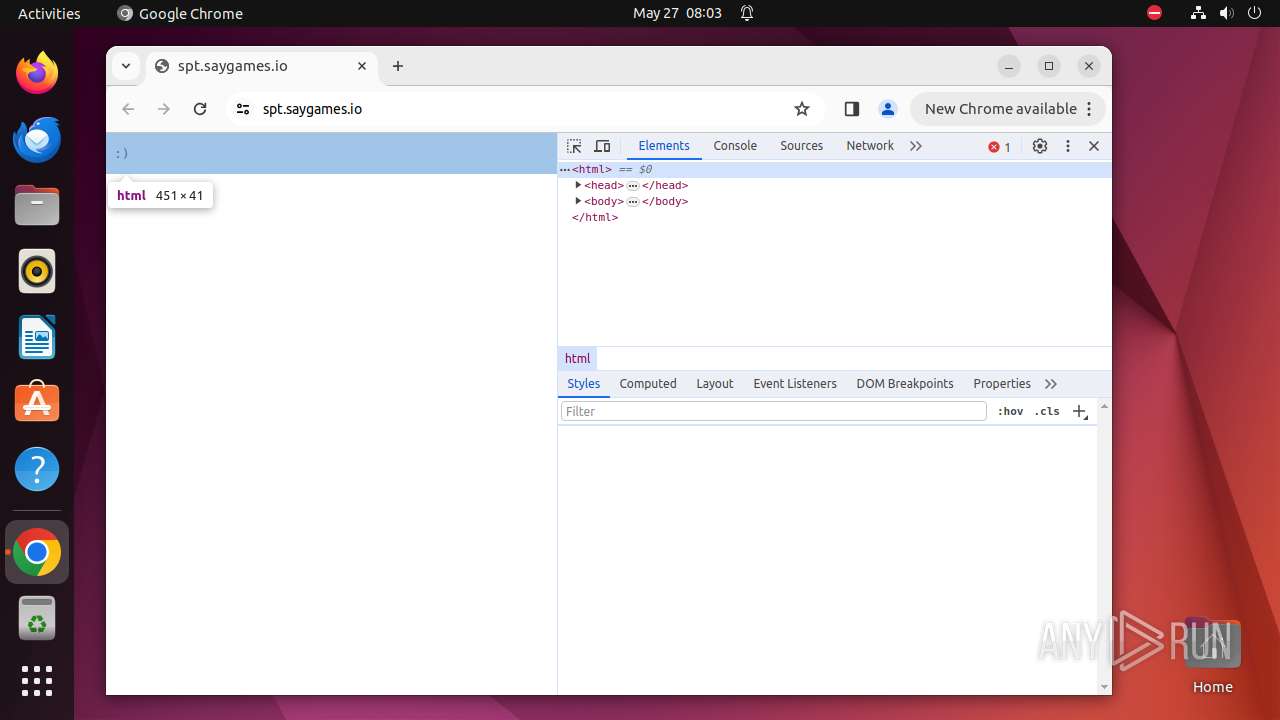Open Help from the dock
The height and width of the screenshot is (720, 1280).
coord(37,469)
